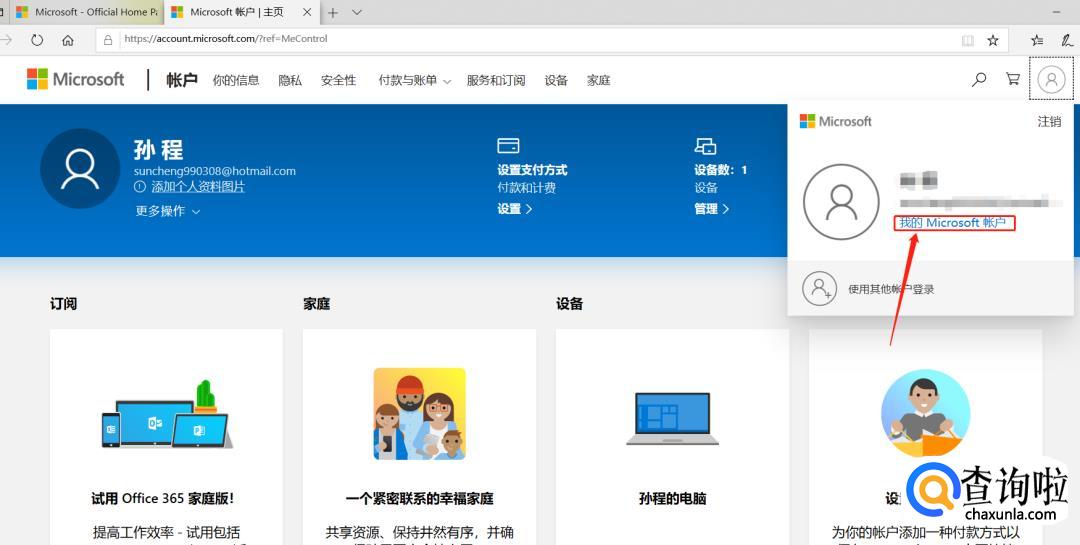Refresh the page with reload button
This screenshot has width=1080, height=545.
37,40
